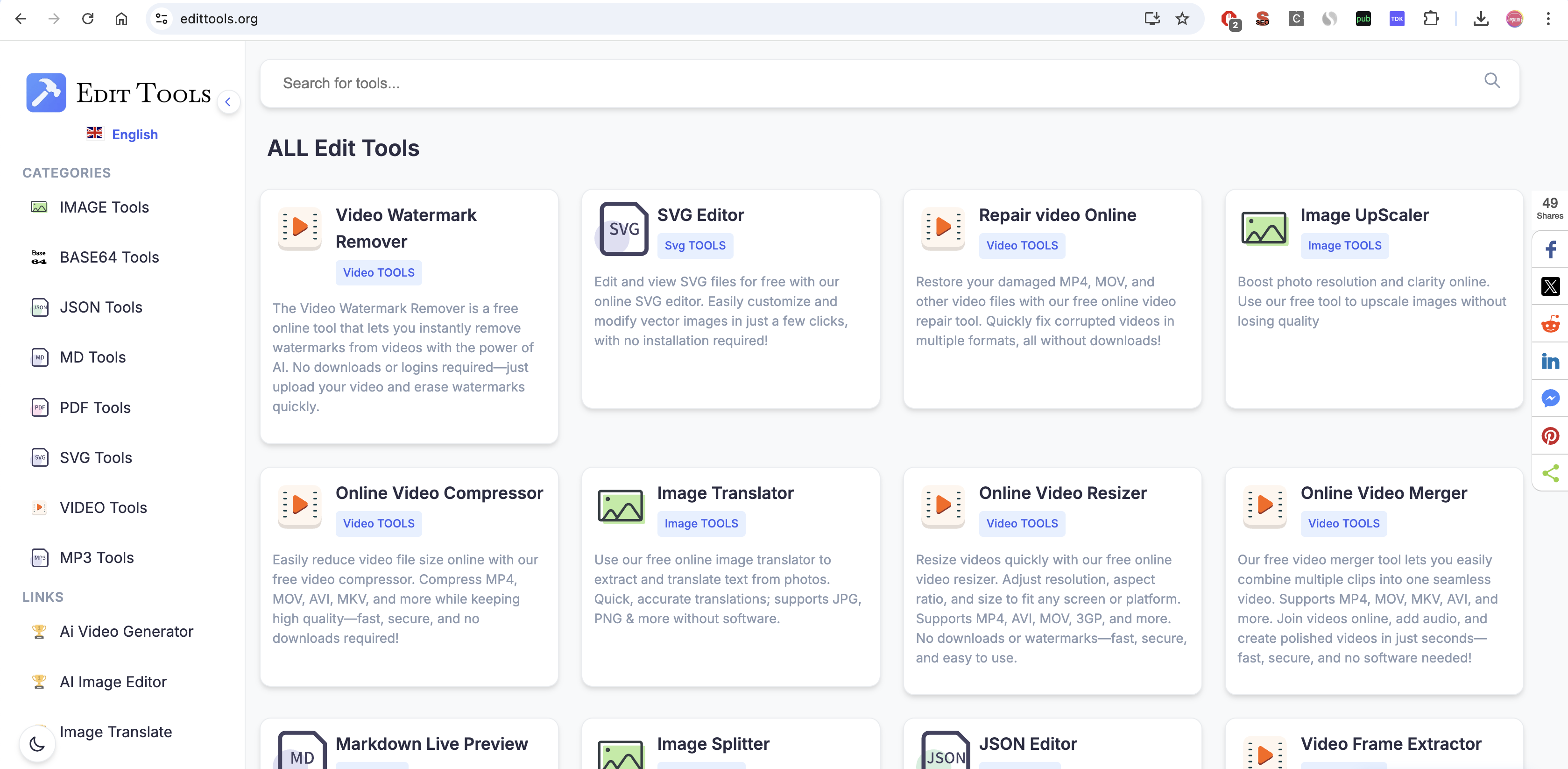This screenshot has height=769, width=1568.
Task: Open the Ai Video Generator link
Action: click(126, 631)
